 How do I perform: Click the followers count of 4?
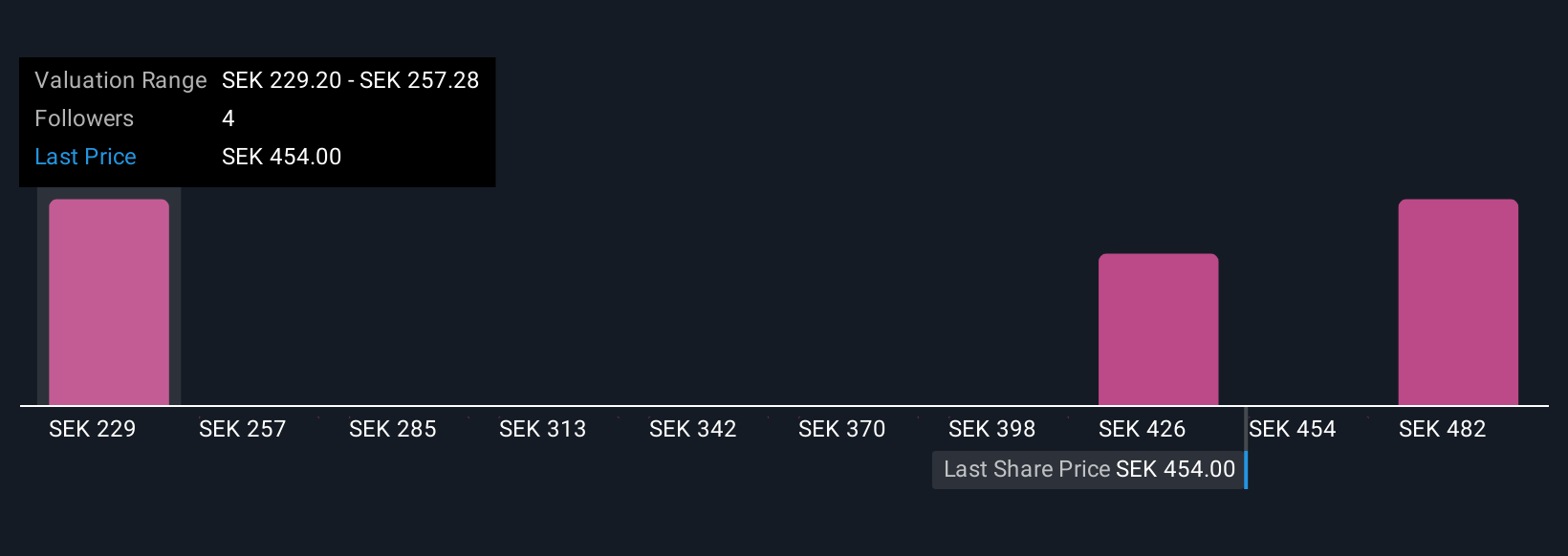click(x=229, y=118)
